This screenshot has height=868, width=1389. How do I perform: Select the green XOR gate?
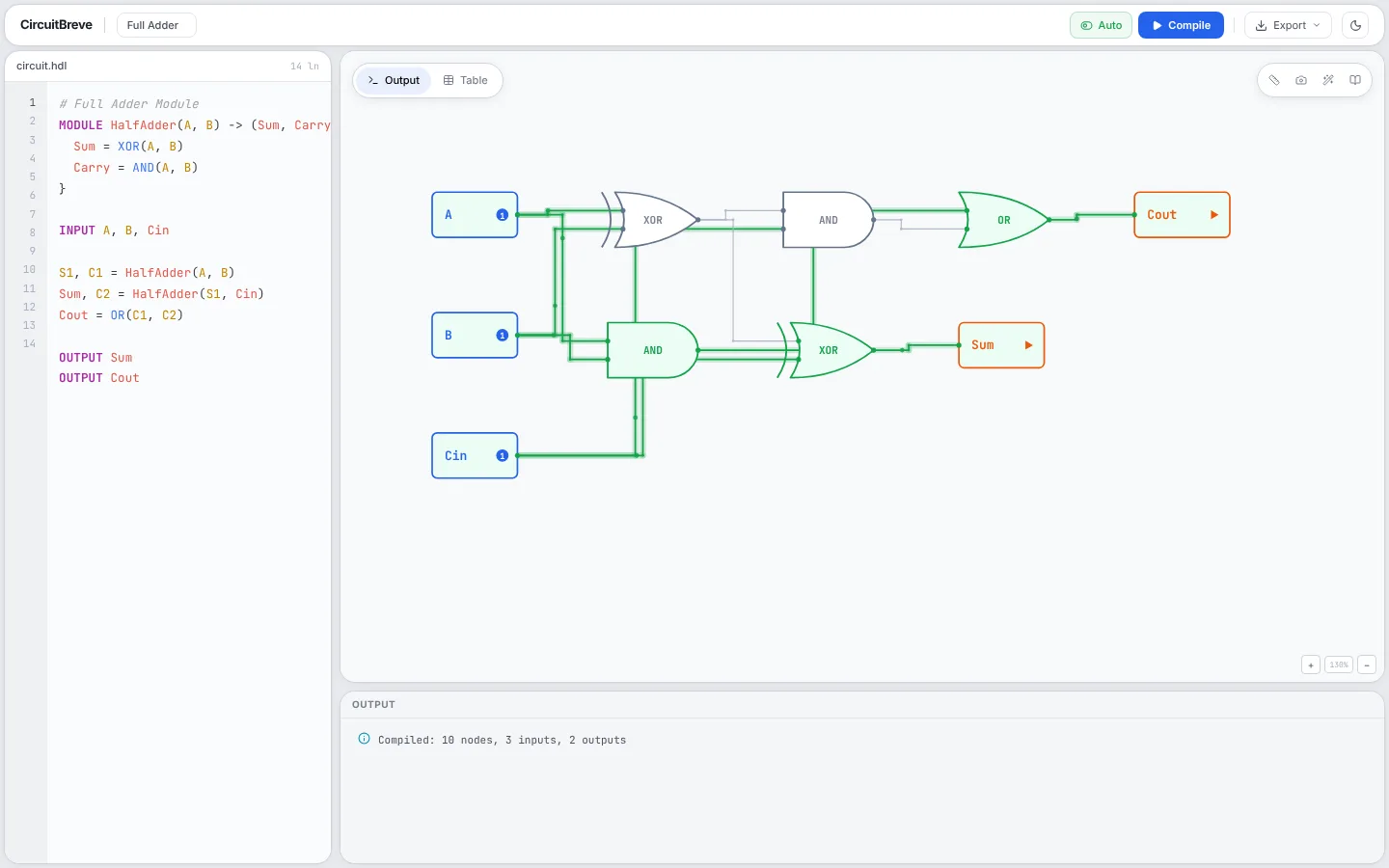(x=827, y=350)
